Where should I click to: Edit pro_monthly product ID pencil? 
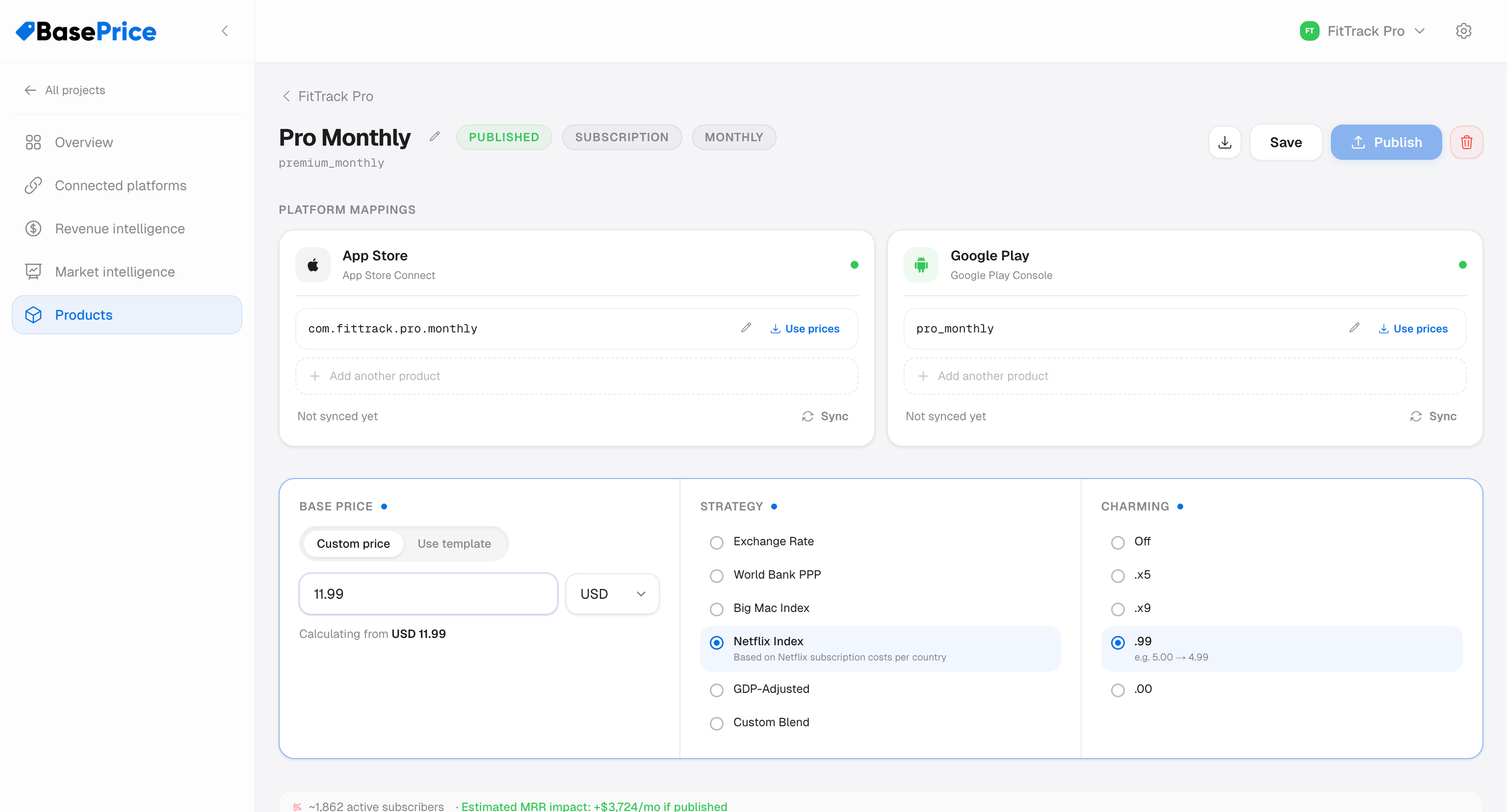[1354, 328]
